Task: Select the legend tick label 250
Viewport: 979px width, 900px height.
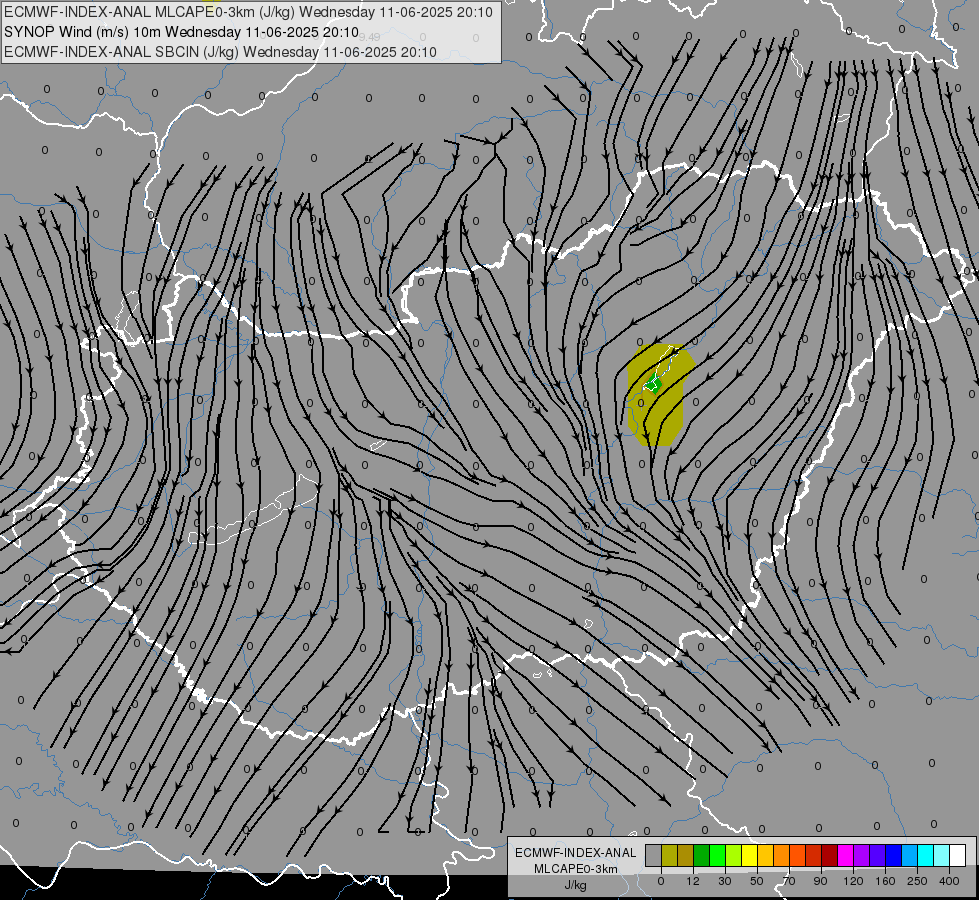Action: click(917, 881)
